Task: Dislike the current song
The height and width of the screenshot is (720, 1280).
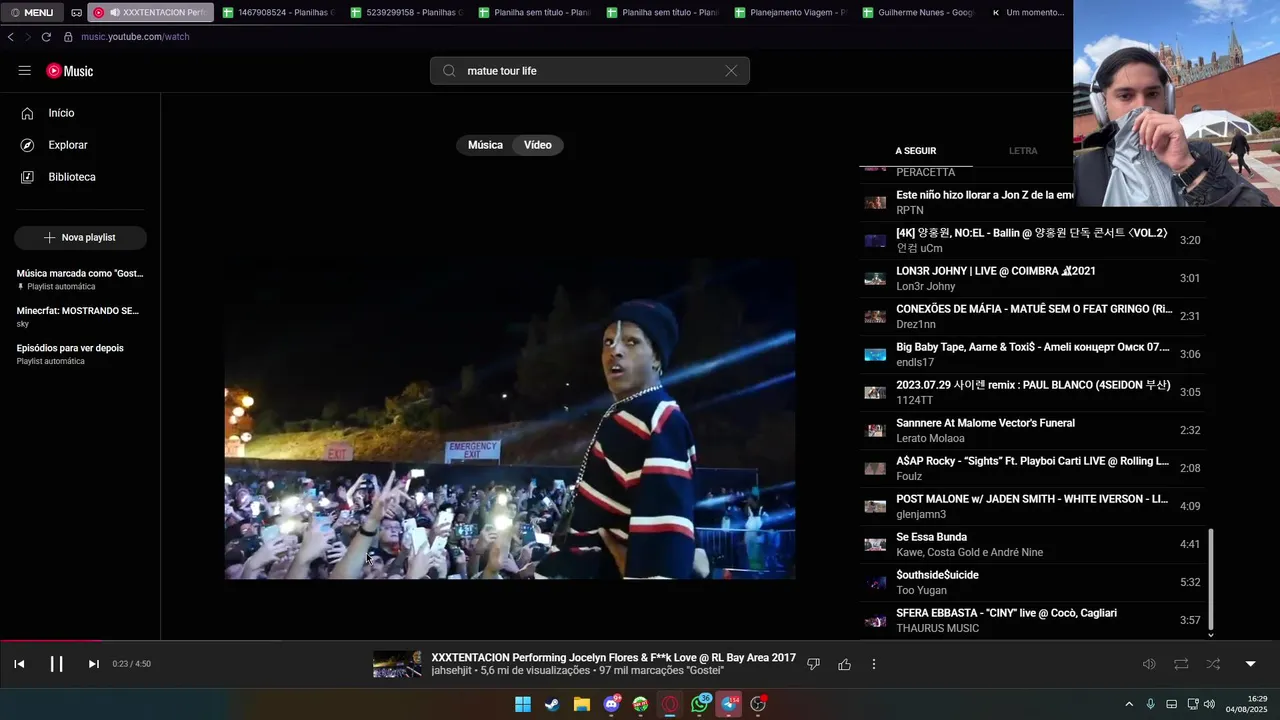Action: 813,664
